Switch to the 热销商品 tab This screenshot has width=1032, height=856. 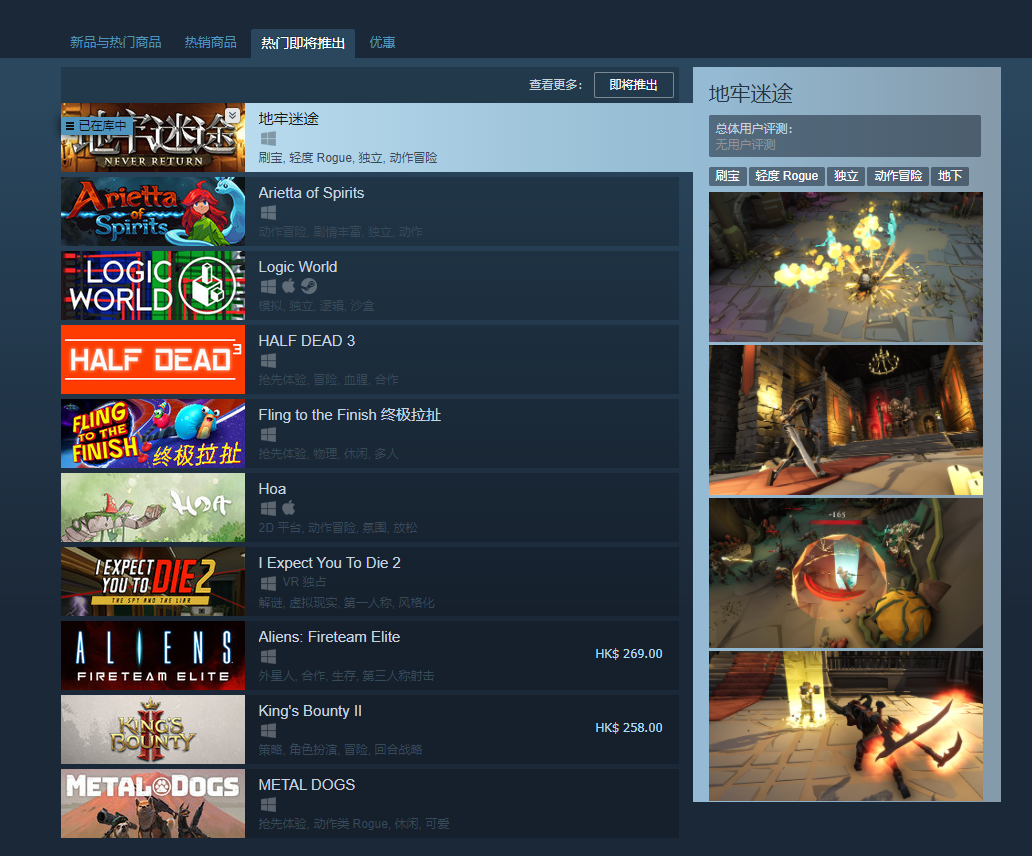click(211, 43)
